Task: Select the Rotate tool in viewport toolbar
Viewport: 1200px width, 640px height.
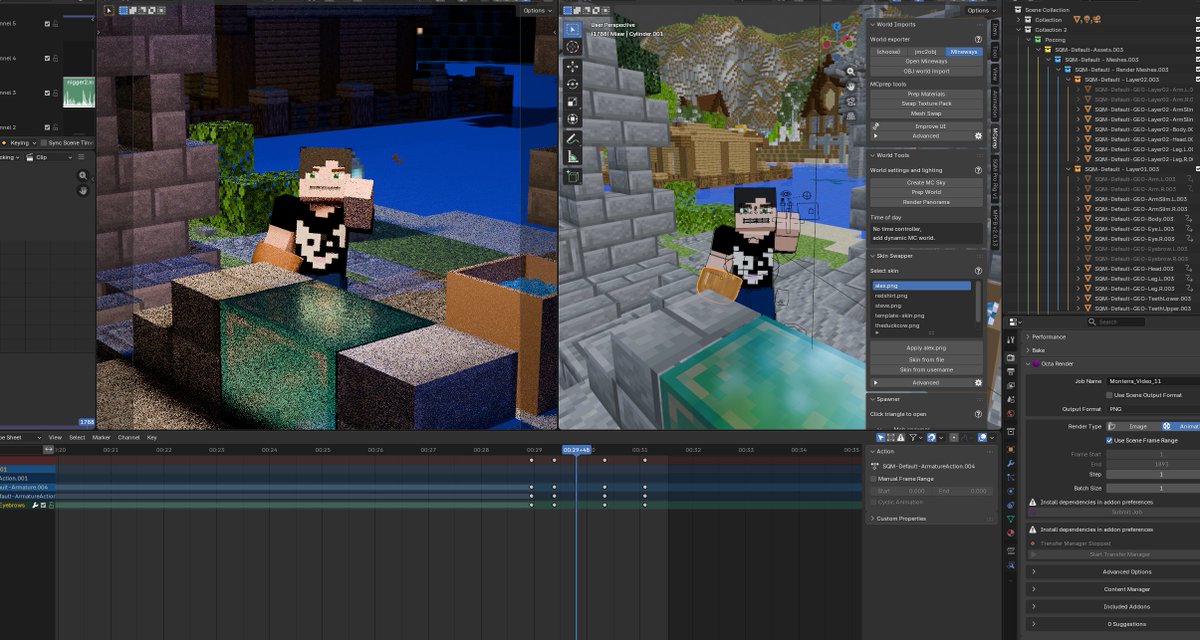Action: point(572,84)
